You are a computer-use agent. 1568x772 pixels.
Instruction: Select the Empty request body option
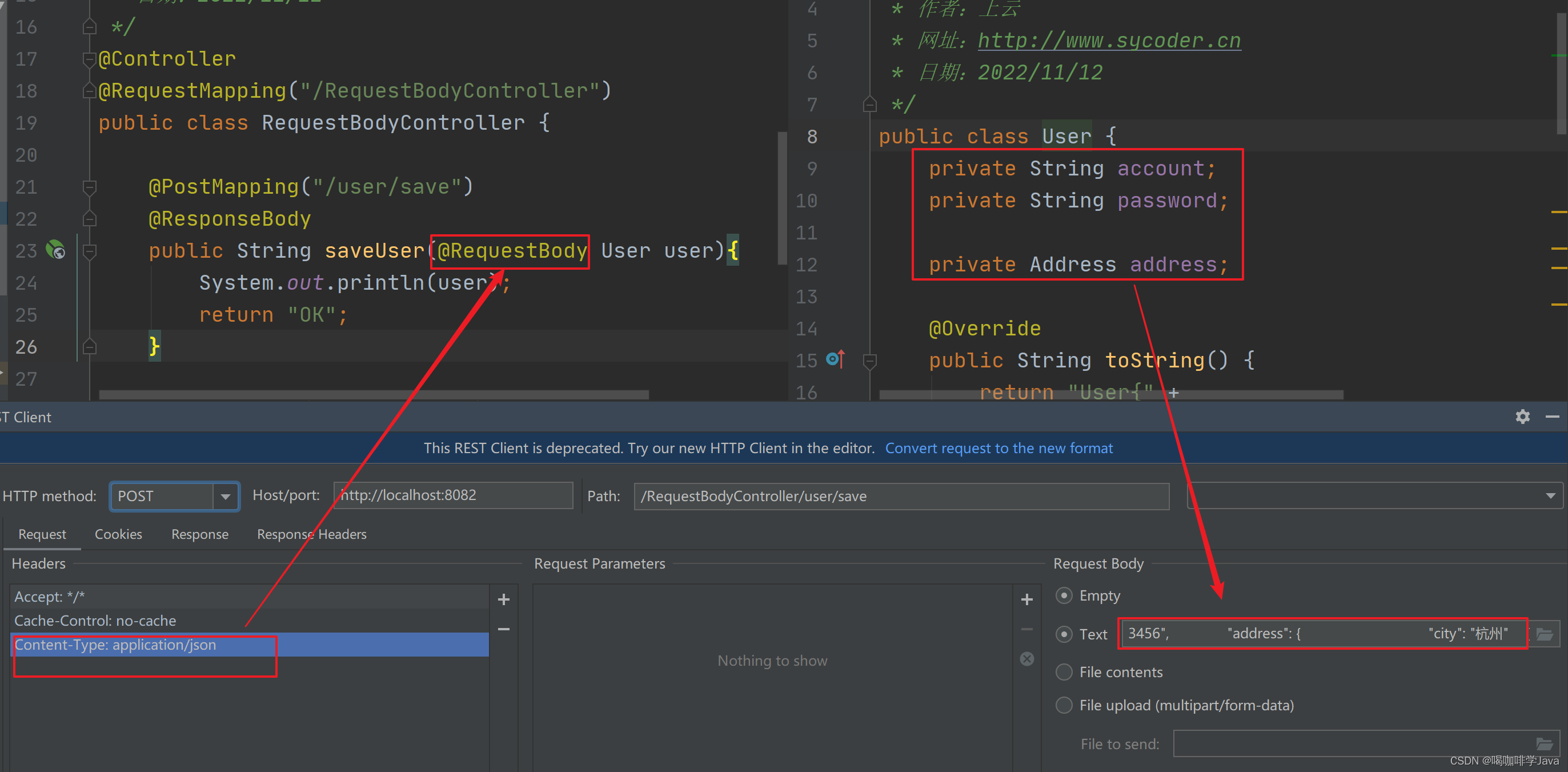(1064, 595)
